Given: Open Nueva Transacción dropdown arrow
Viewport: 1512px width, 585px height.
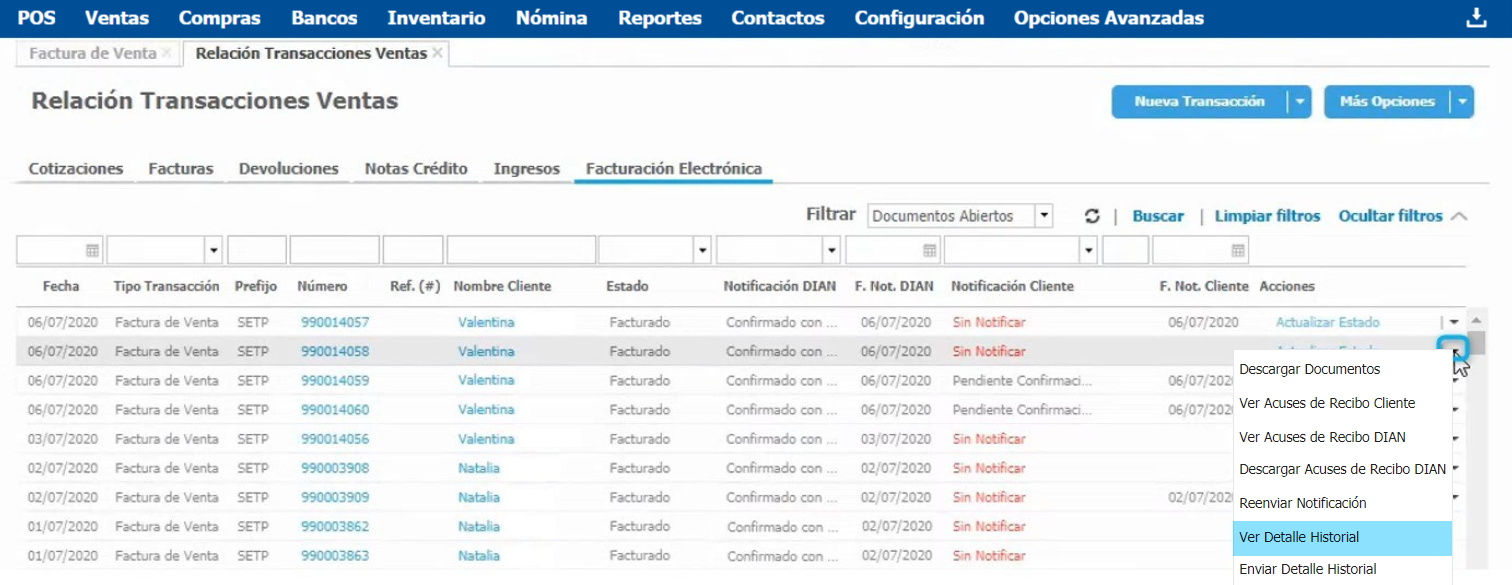Looking at the screenshot, I should (1298, 102).
